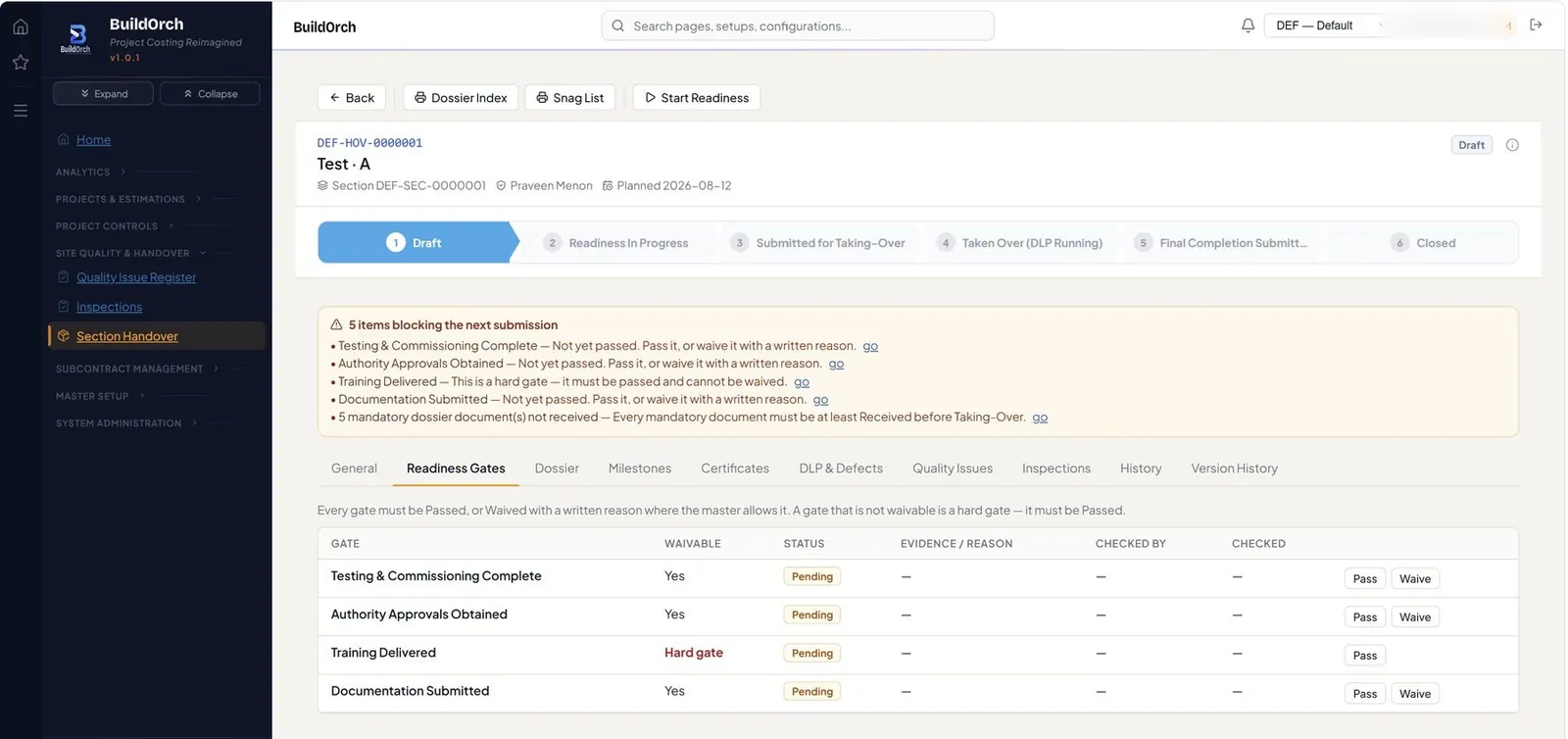Image resolution: width=1568 pixels, height=739 pixels.
Task: Click the logout icon
Action: (x=1536, y=25)
